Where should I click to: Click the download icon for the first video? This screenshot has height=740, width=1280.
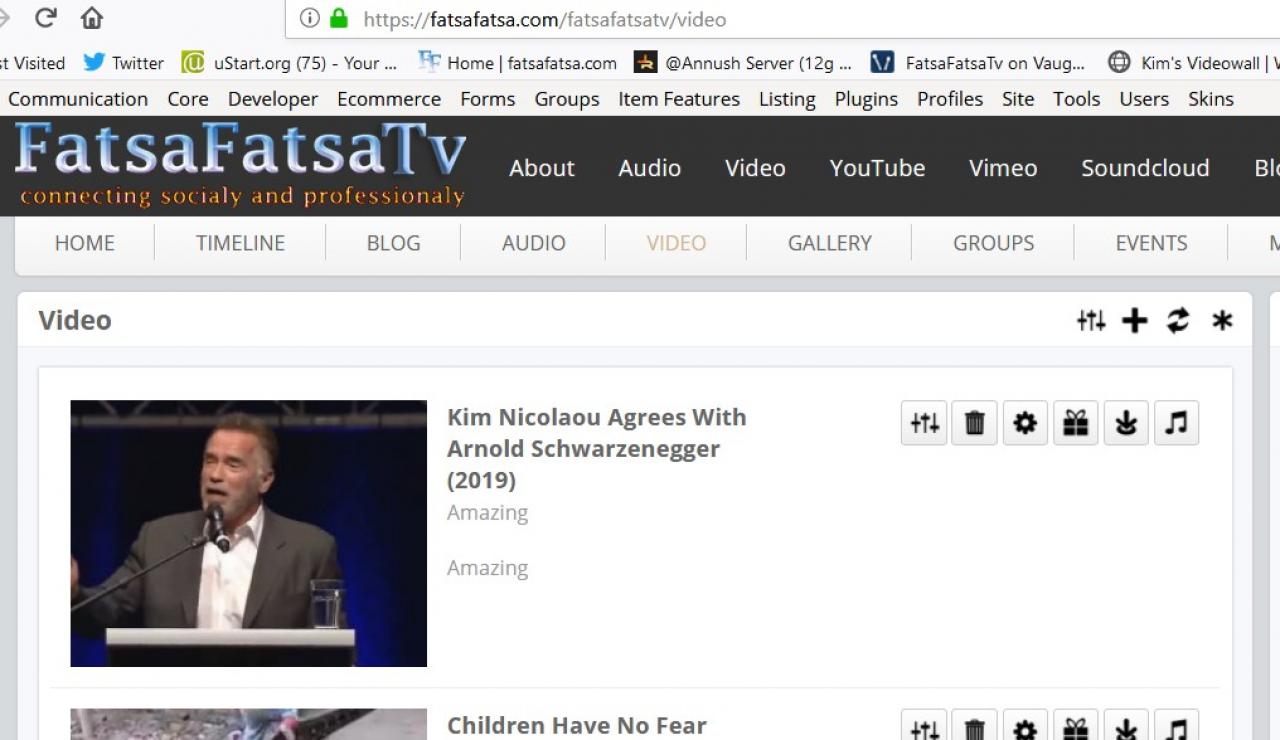(x=1126, y=424)
